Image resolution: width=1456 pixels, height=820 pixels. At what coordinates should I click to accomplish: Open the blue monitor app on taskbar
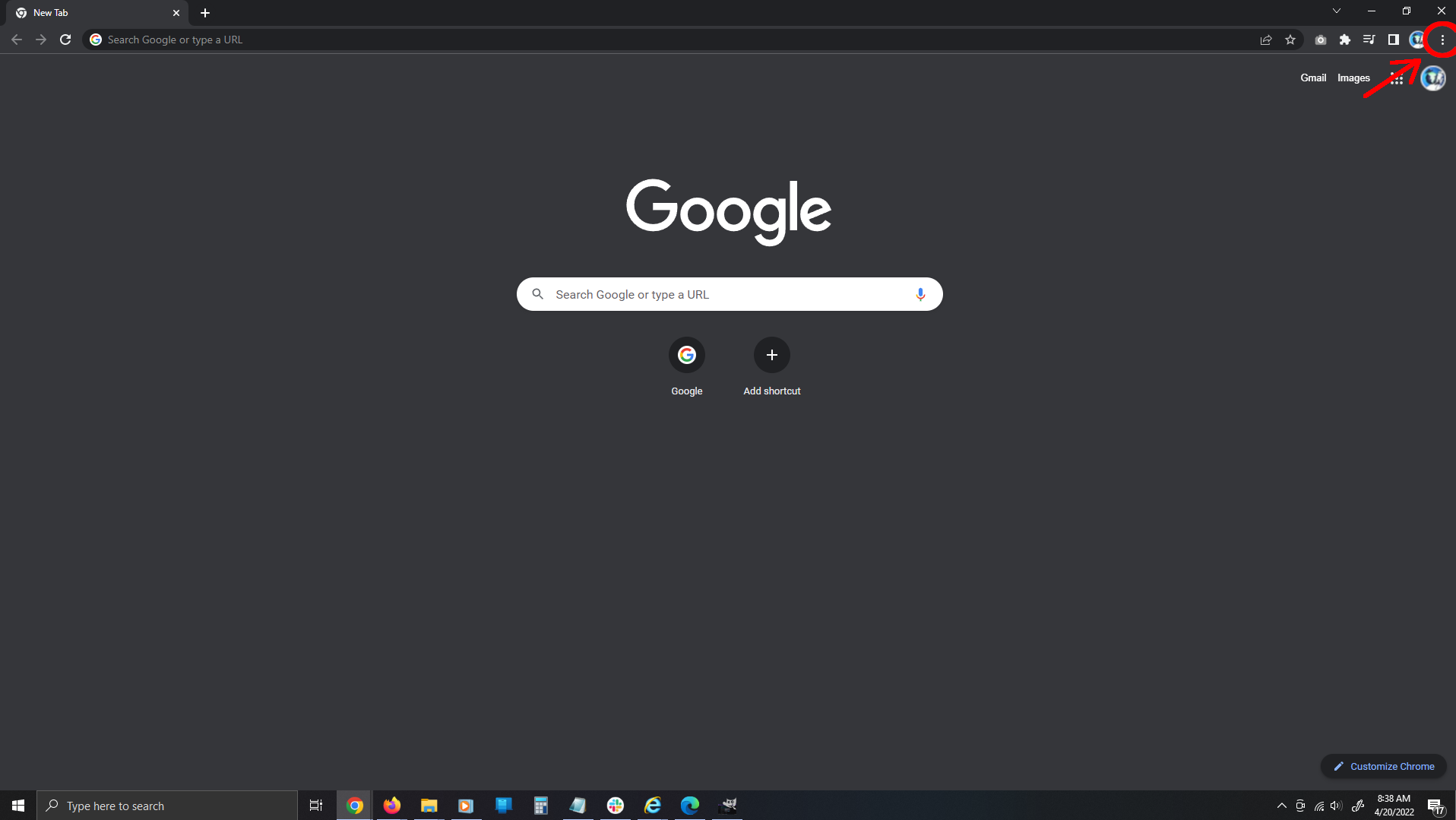point(503,806)
